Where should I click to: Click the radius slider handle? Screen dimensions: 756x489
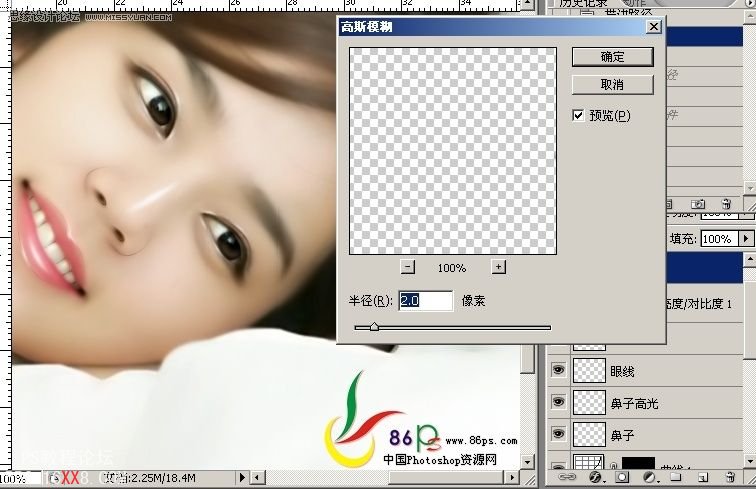click(374, 326)
